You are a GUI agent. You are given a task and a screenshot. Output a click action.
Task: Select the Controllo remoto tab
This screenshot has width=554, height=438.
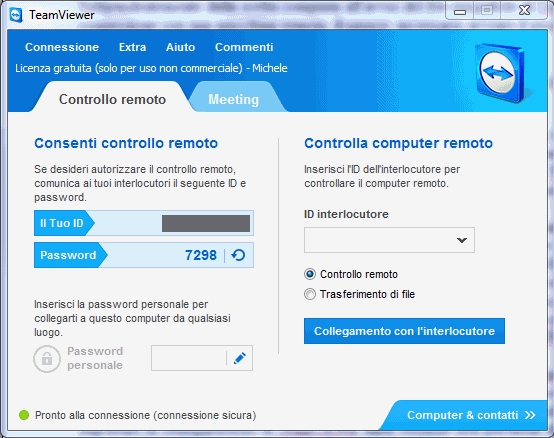pos(112,99)
